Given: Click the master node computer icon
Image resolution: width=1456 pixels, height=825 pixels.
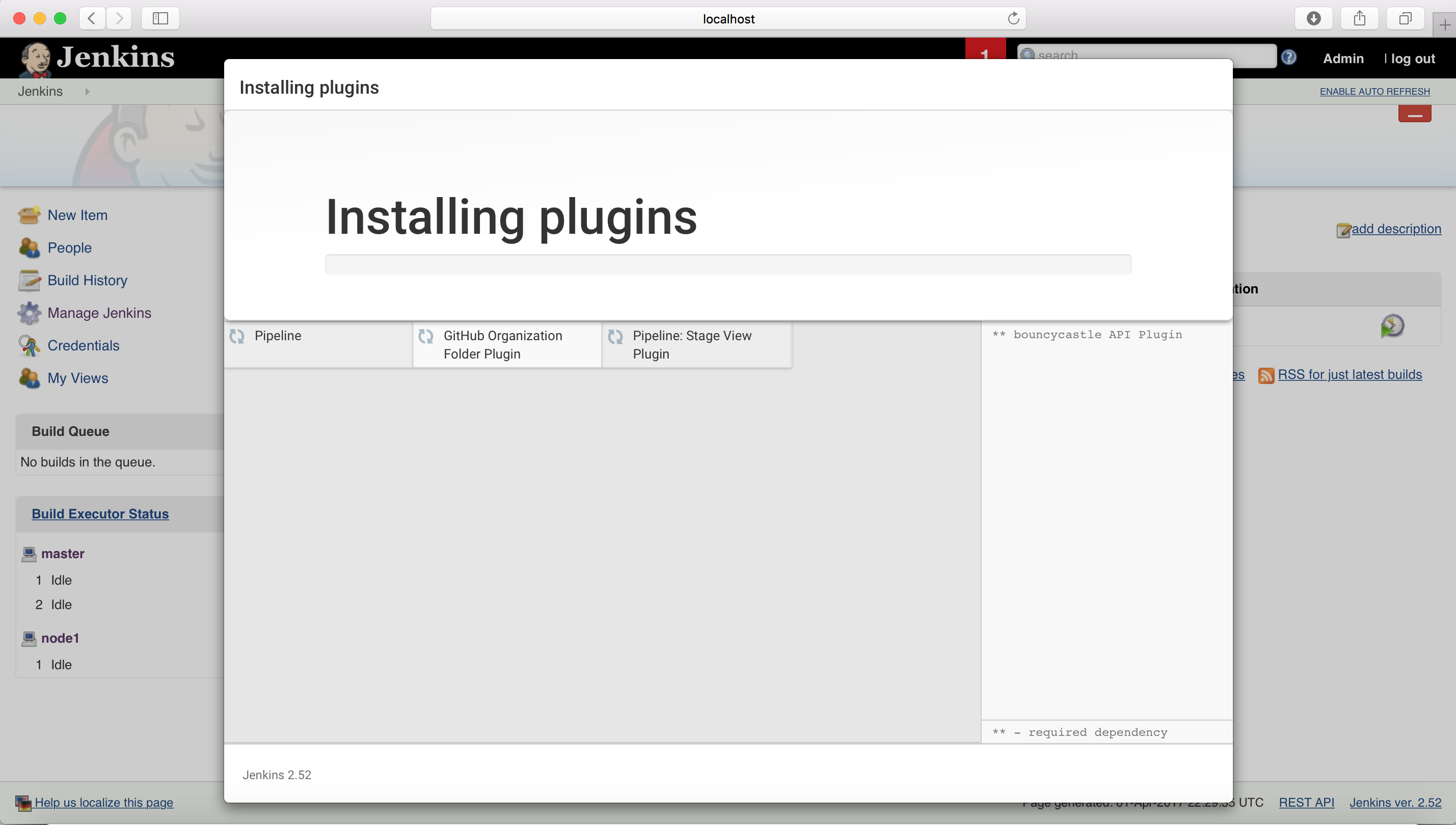Looking at the screenshot, I should coord(29,554).
